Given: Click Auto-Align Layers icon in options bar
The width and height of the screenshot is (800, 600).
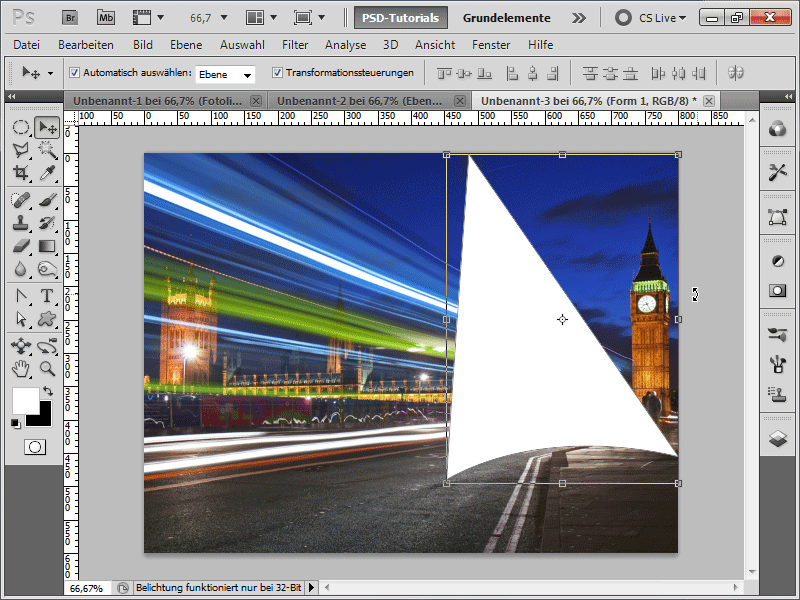Looking at the screenshot, I should pyautogui.click(x=735, y=73).
